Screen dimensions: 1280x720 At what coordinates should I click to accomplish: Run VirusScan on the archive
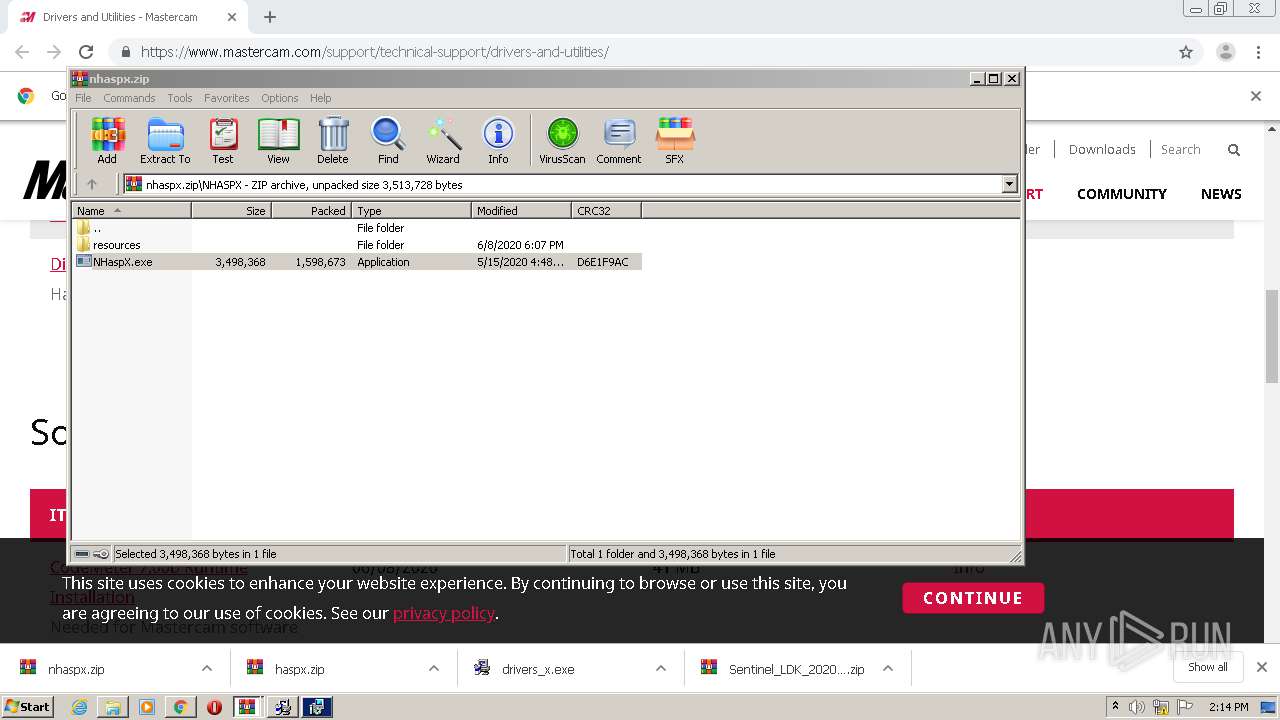562,140
